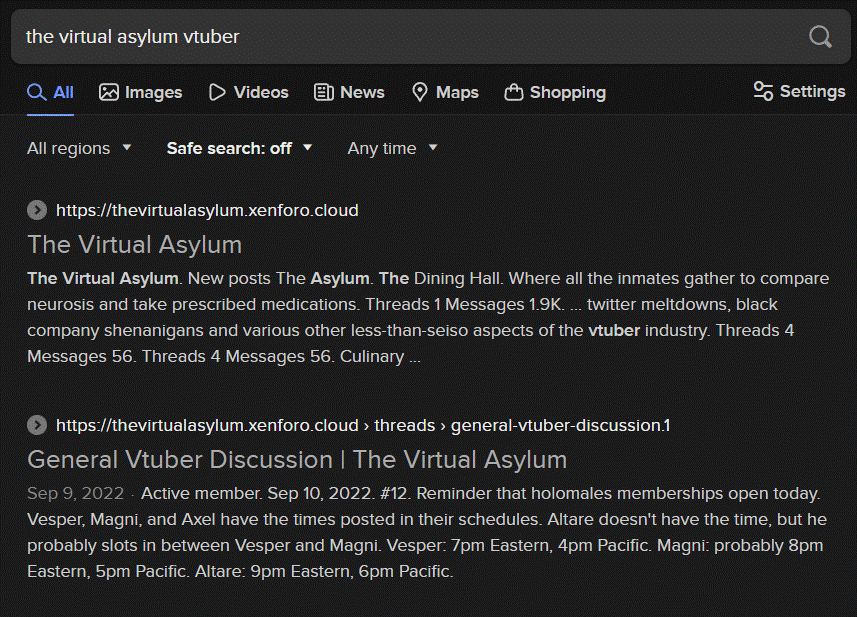Open the Settings menu
The width and height of the screenshot is (857, 617).
800,91
